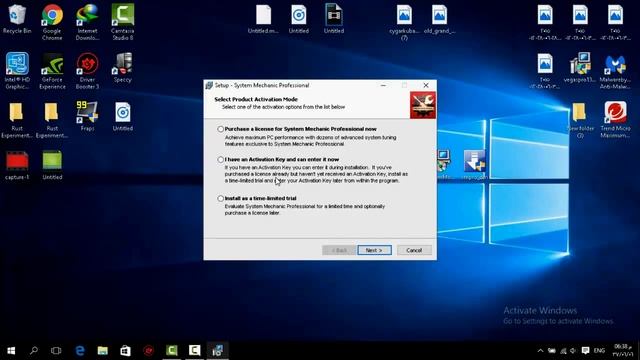Close the Setup dialog window
This screenshot has height=360, width=640.
(x=426, y=85)
